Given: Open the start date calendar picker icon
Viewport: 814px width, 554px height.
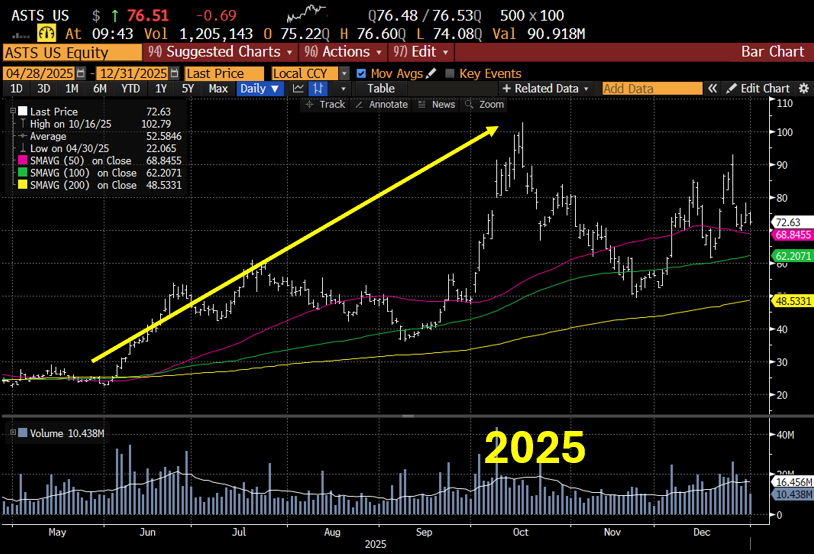Looking at the screenshot, I should point(81,73).
